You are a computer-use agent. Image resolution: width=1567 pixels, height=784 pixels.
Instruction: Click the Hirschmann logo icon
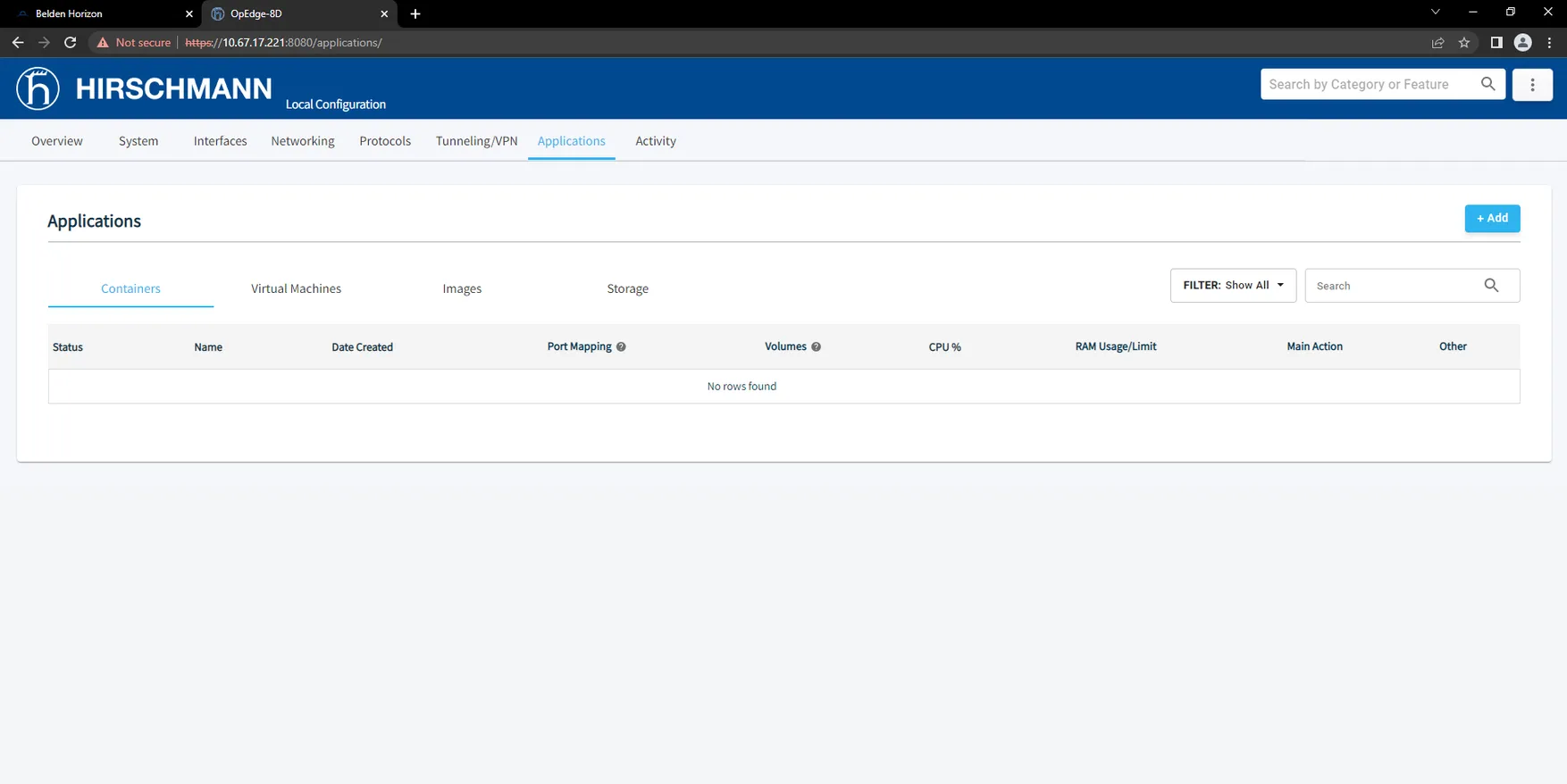pos(38,88)
